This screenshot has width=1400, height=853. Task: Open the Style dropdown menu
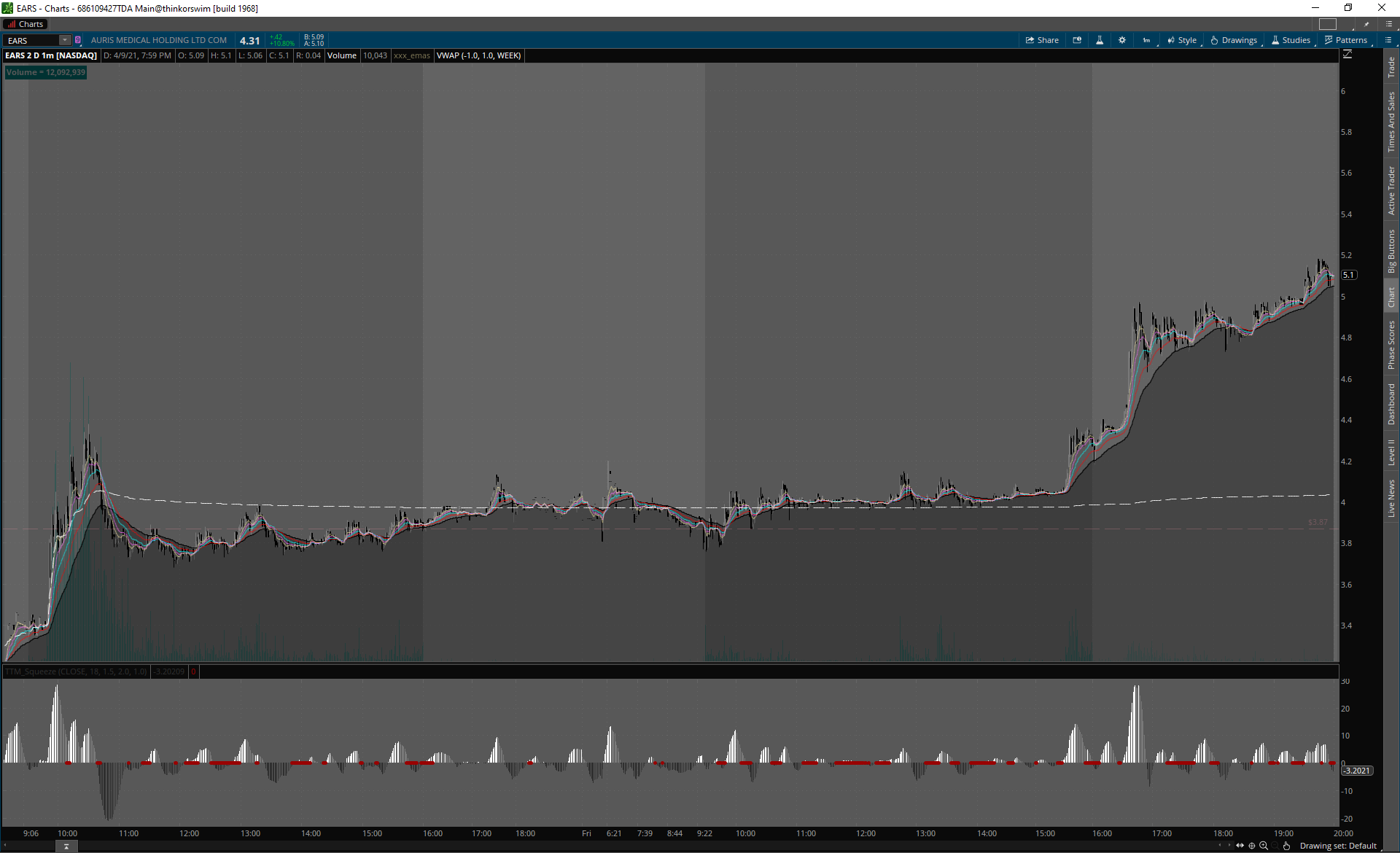(1182, 40)
